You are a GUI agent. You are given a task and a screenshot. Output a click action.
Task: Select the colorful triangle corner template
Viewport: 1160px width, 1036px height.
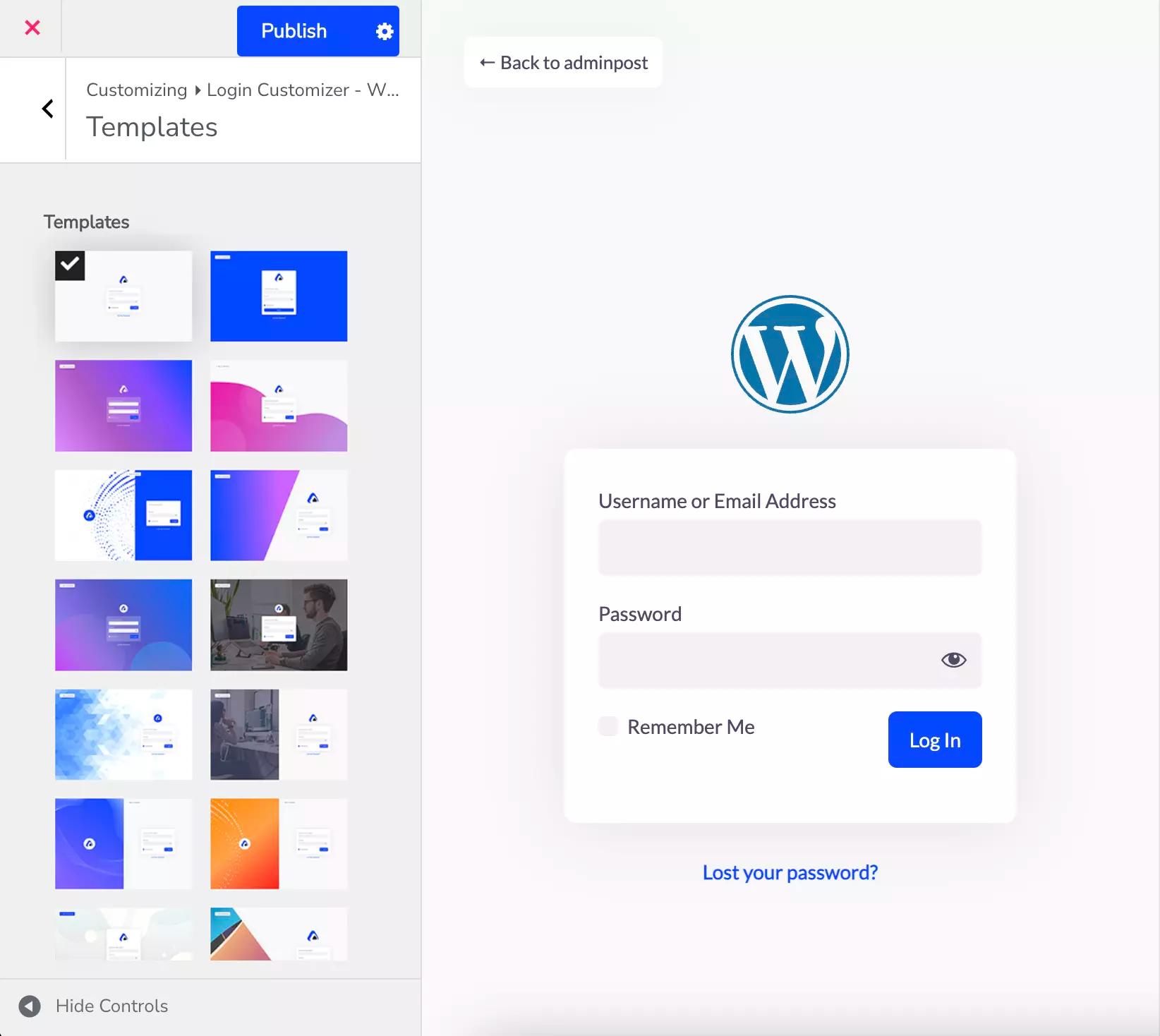[x=279, y=934]
